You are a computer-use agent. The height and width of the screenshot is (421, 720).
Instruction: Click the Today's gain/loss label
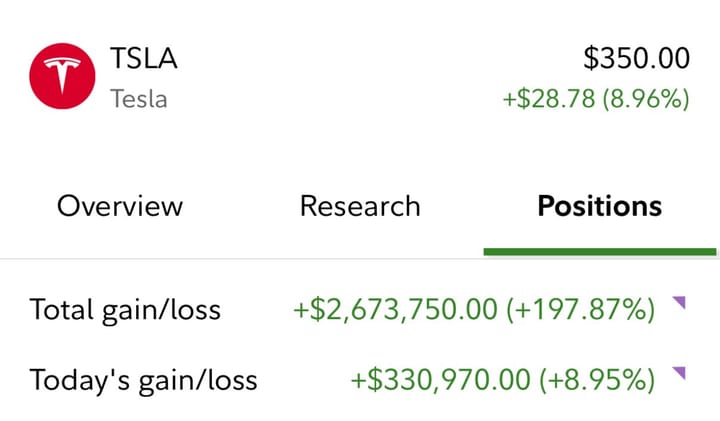143,380
